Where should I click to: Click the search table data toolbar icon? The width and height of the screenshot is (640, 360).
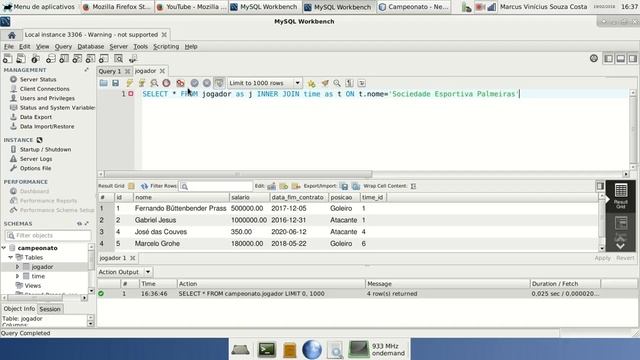pyautogui.click(x=118, y=59)
